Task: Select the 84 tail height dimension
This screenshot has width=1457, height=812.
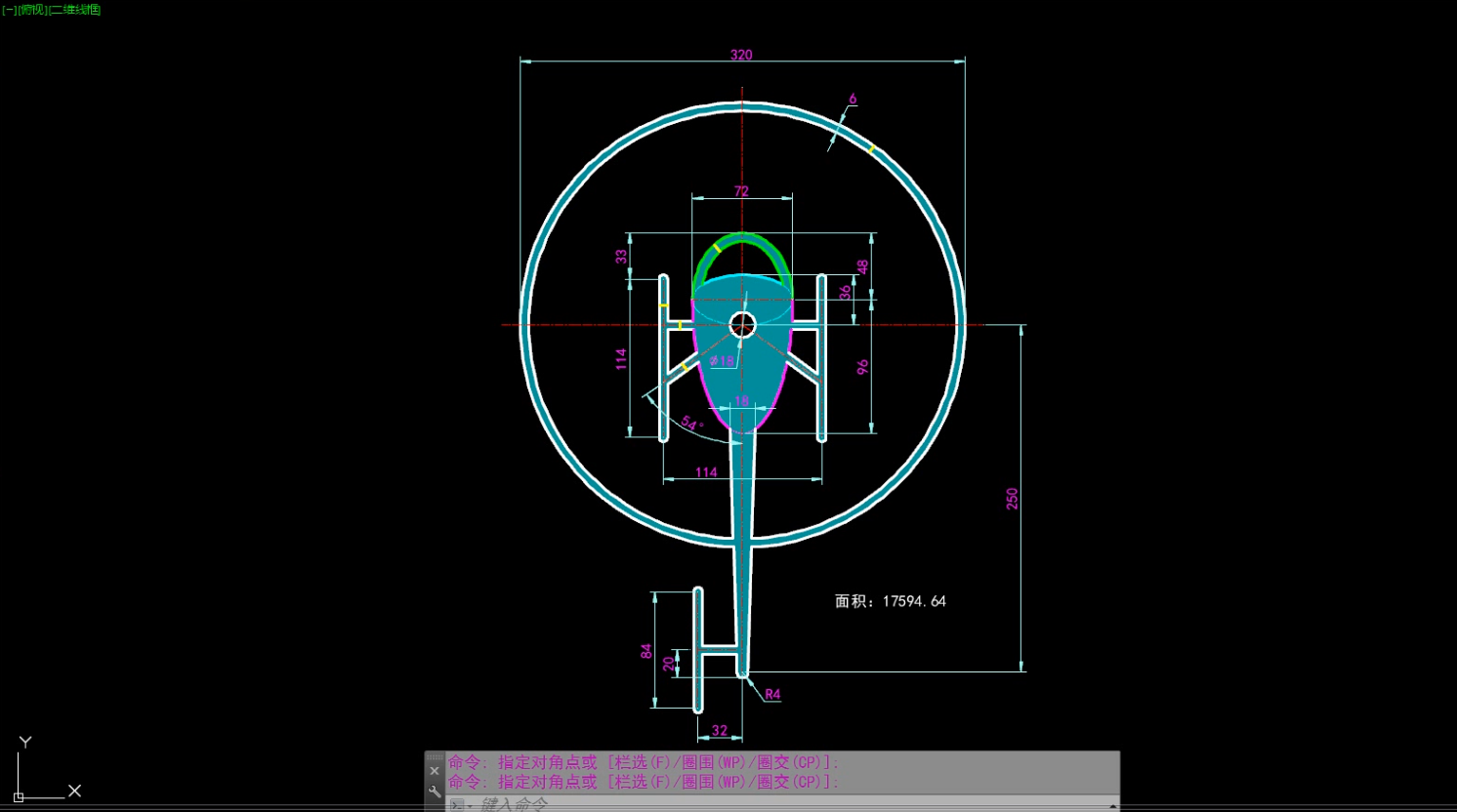Action: coord(645,651)
